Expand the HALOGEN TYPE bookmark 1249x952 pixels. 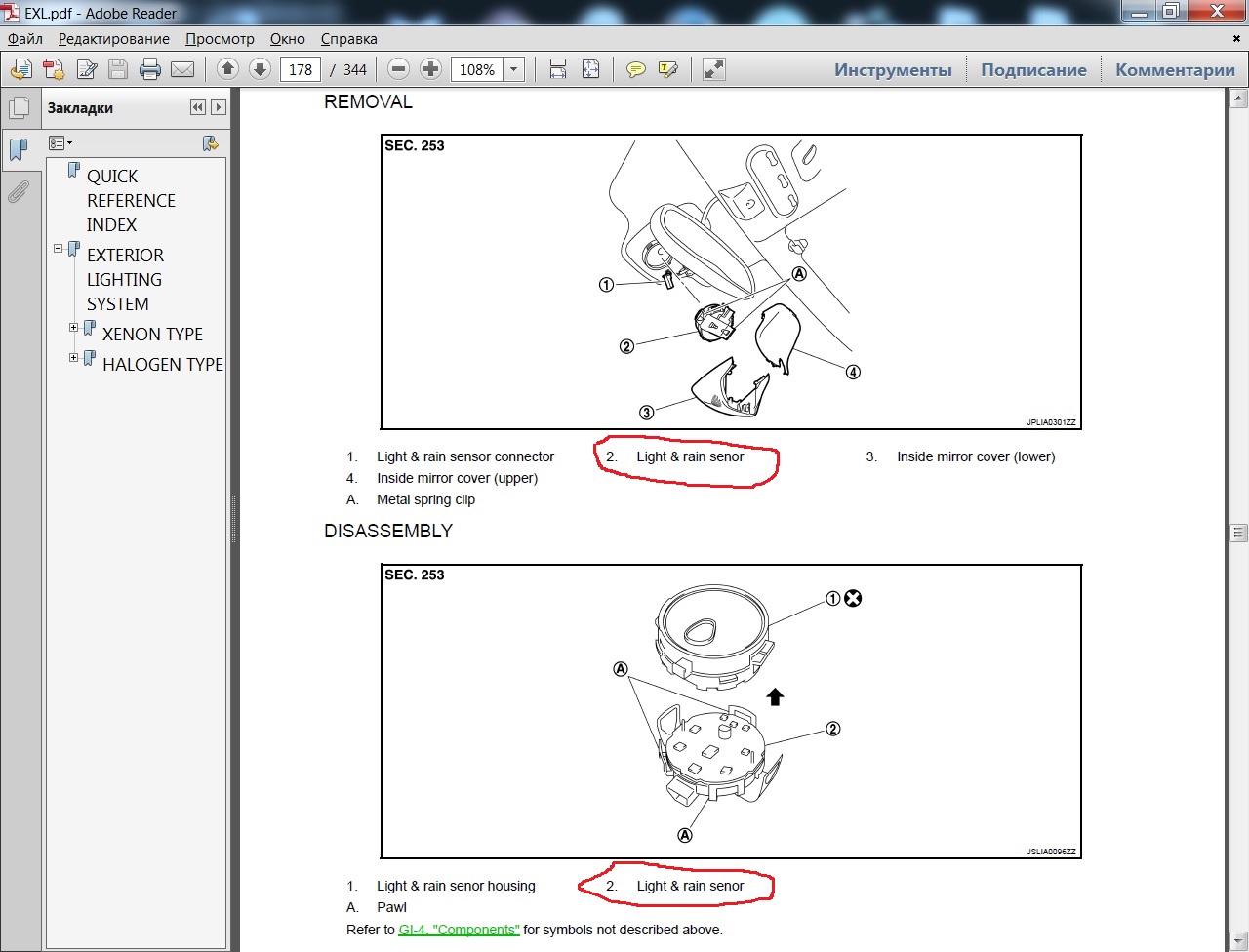(x=74, y=358)
